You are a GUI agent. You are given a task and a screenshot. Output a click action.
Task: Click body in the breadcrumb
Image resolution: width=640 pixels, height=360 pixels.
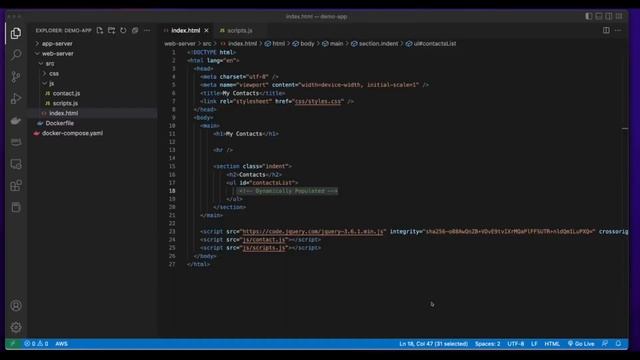pos(307,44)
